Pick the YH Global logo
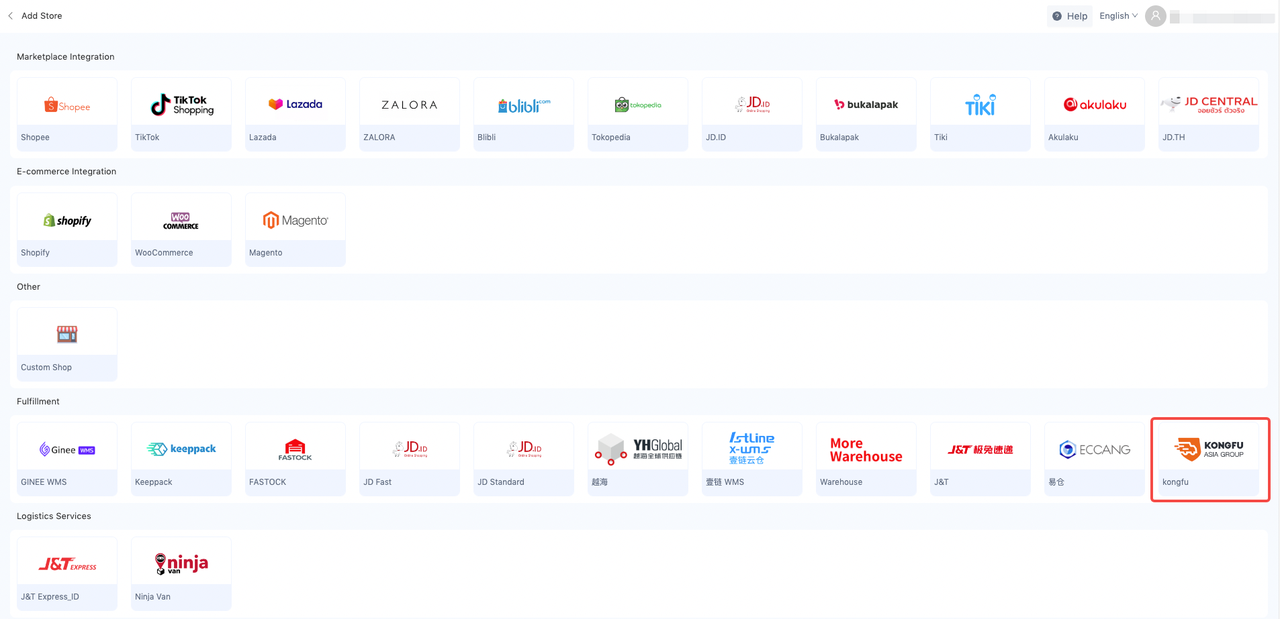This screenshot has width=1280, height=619. (x=637, y=449)
